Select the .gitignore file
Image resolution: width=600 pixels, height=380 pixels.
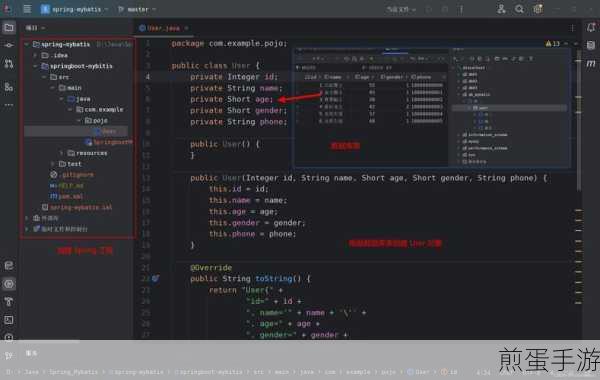[72, 175]
